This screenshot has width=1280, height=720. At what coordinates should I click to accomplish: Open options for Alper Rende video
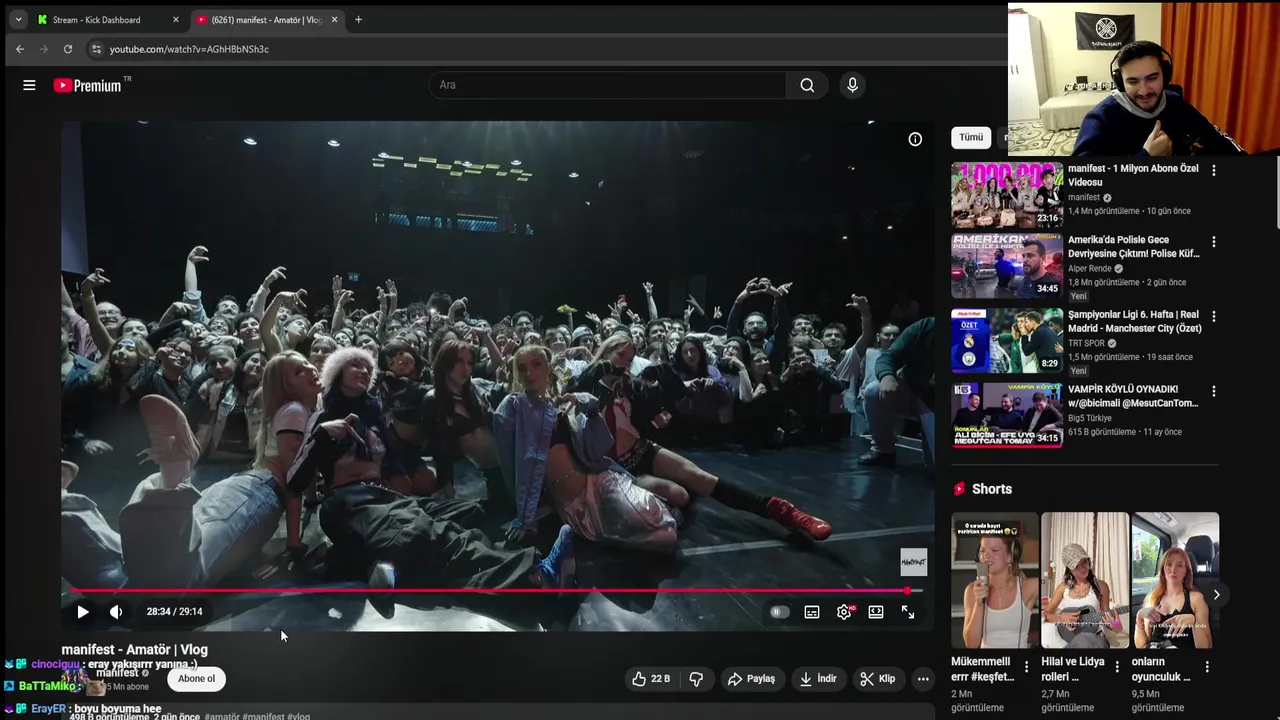pyautogui.click(x=1214, y=242)
